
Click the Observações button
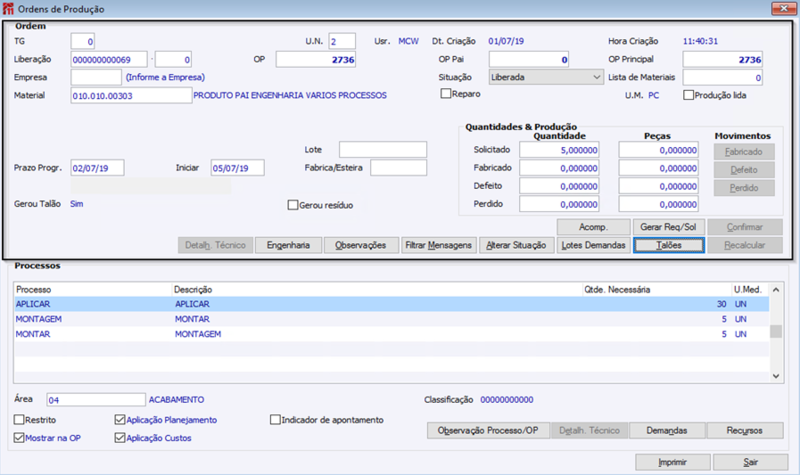[x=360, y=244]
